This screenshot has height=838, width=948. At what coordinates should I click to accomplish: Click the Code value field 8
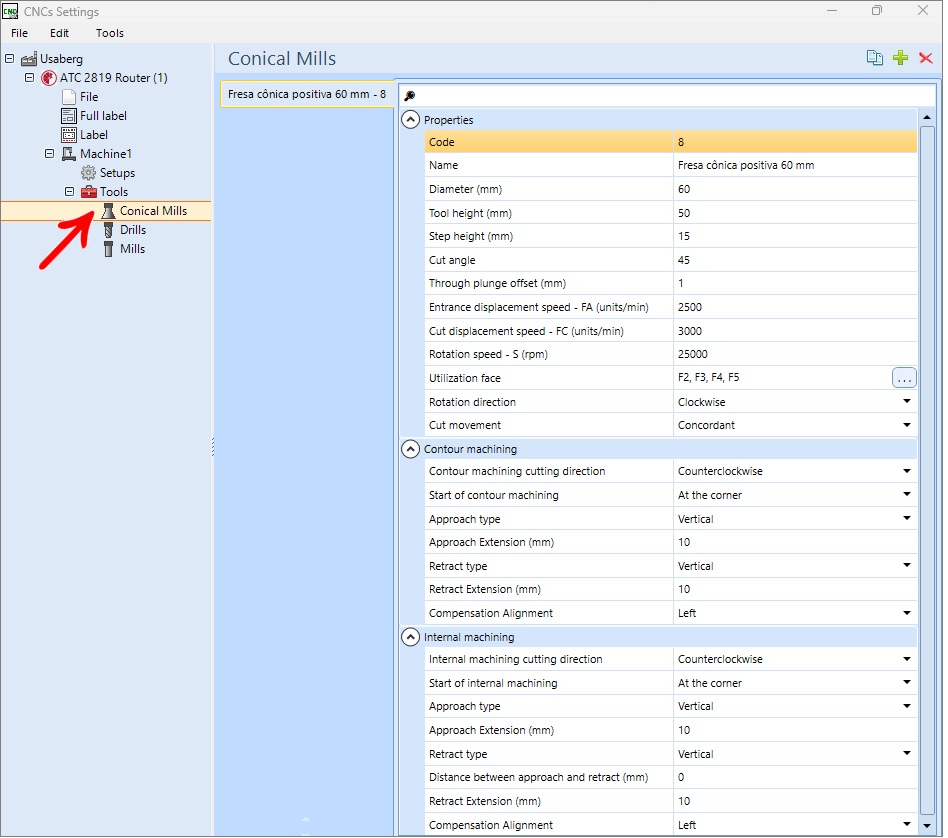click(795, 143)
